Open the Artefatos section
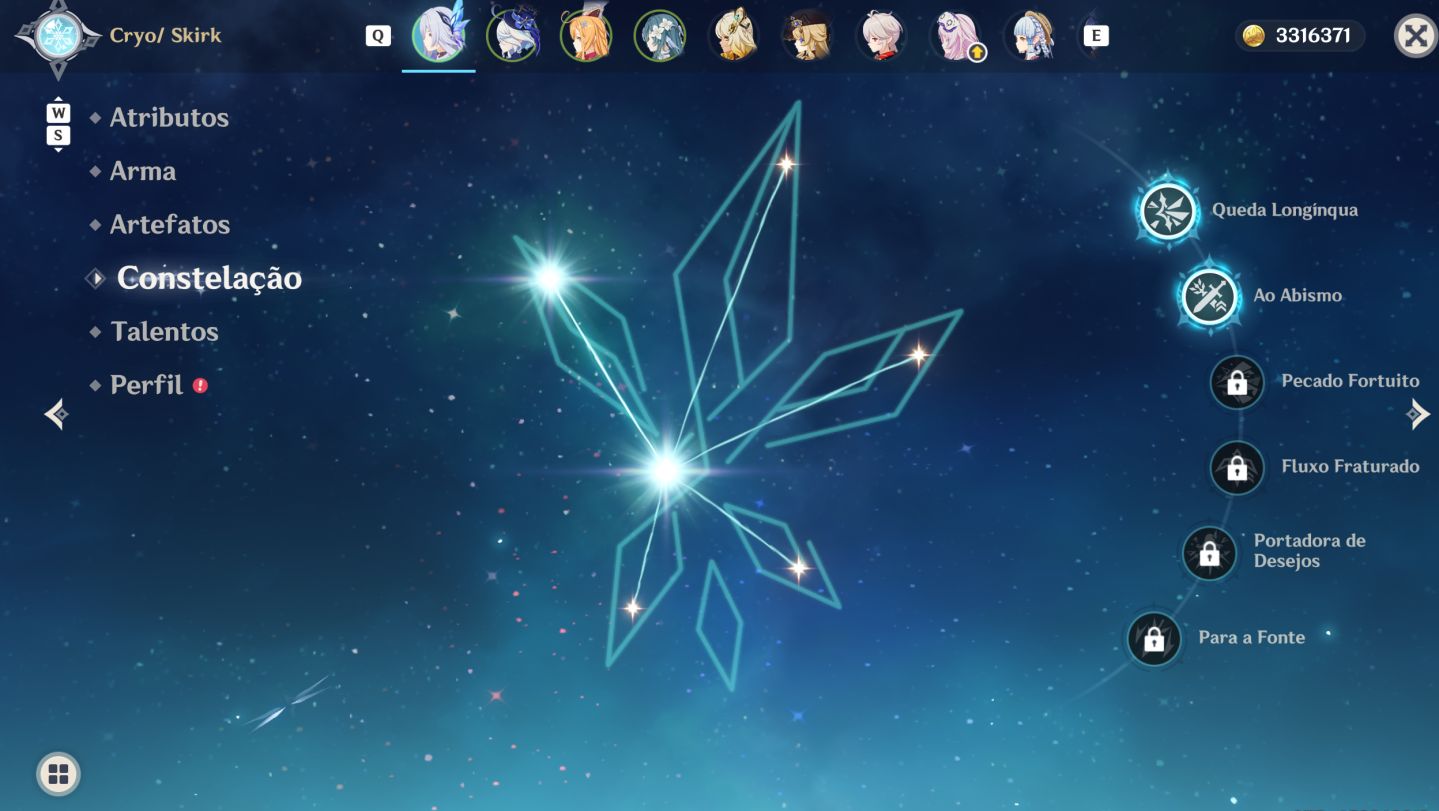The height and width of the screenshot is (811, 1439). 170,225
